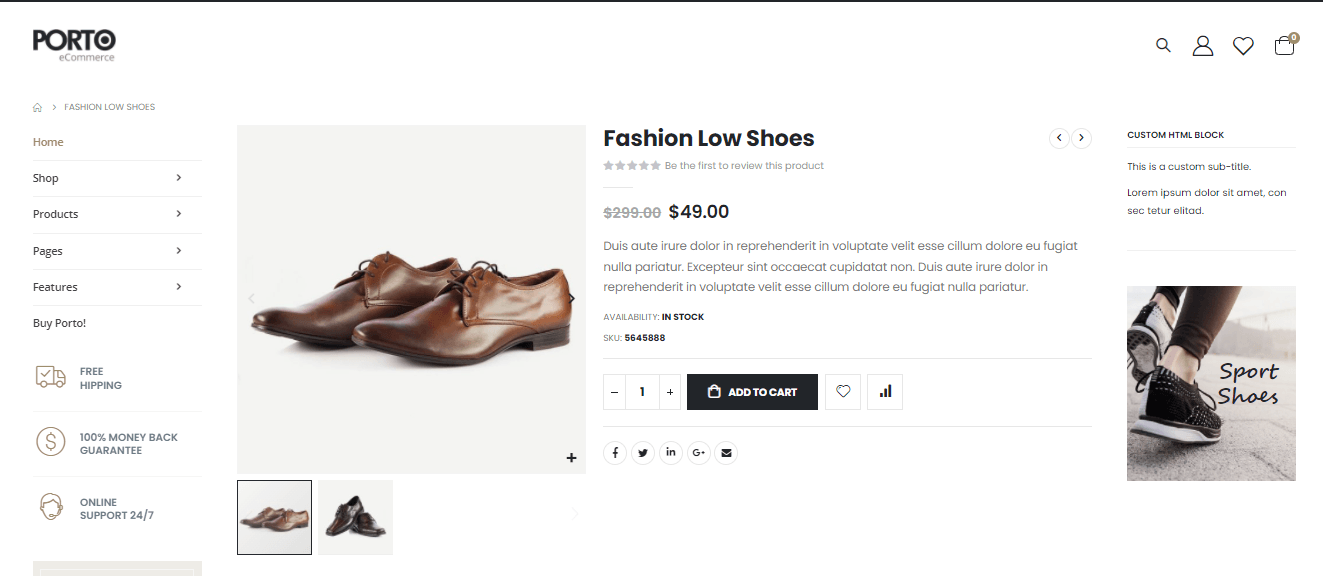View wishlist via heart icon in header
This screenshot has width=1323, height=576.
(1243, 45)
